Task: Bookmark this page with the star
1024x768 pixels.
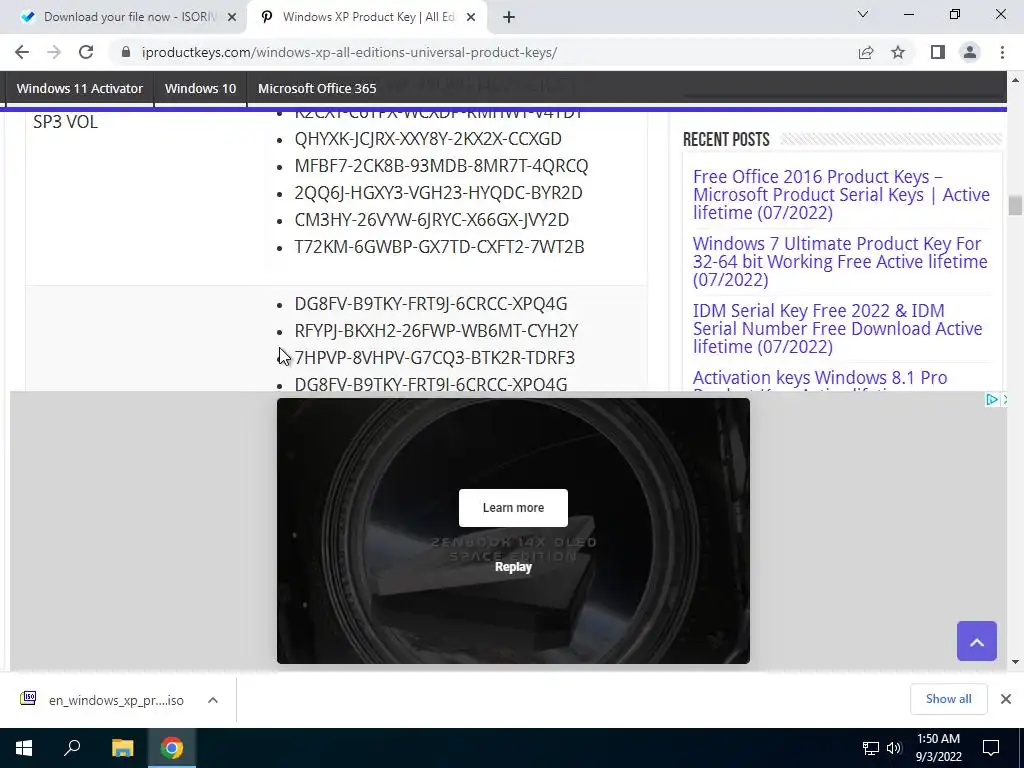Action: point(898,52)
